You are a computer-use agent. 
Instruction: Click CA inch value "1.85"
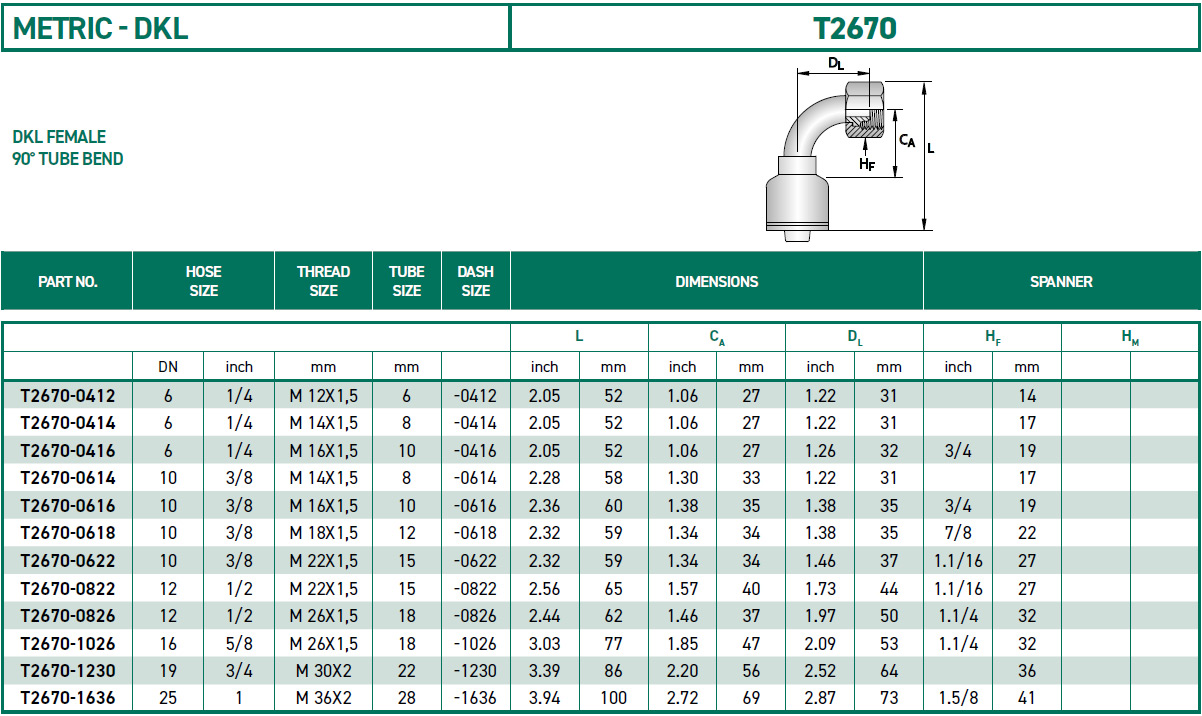[x=683, y=644]
